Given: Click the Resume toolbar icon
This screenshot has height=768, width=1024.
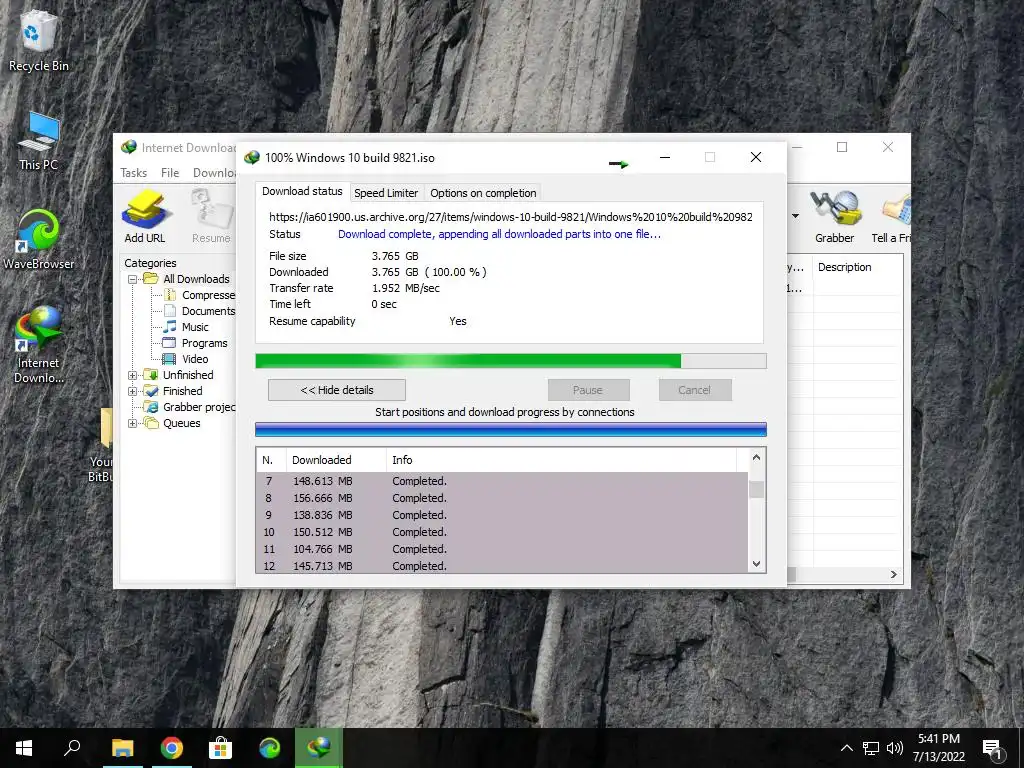Looking at the screenshot, I should [212, 216].
